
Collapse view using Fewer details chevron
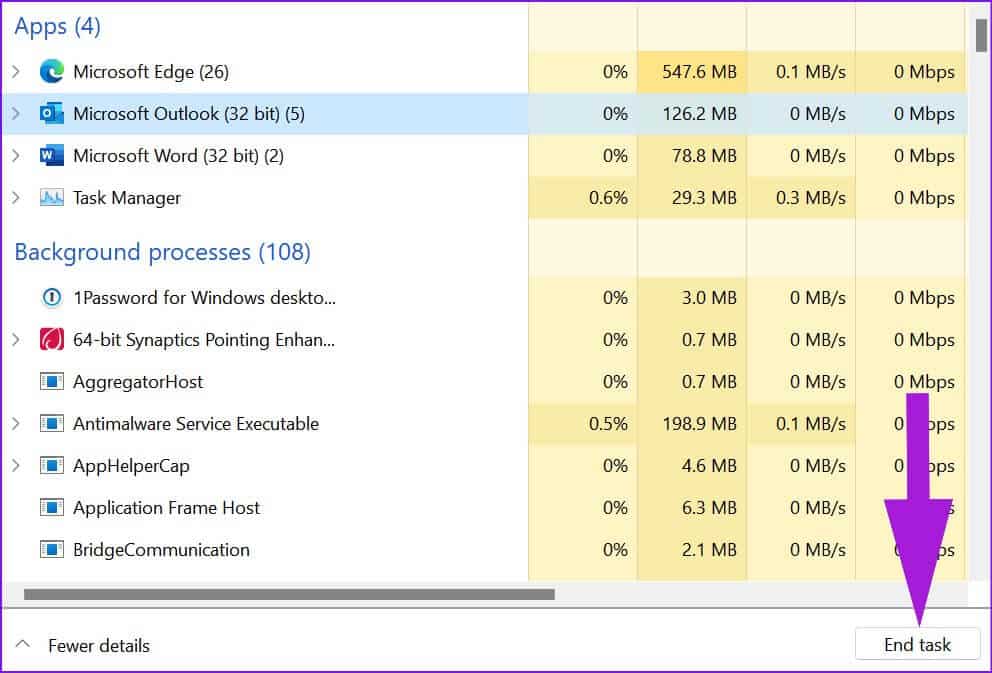coord(23,645)
